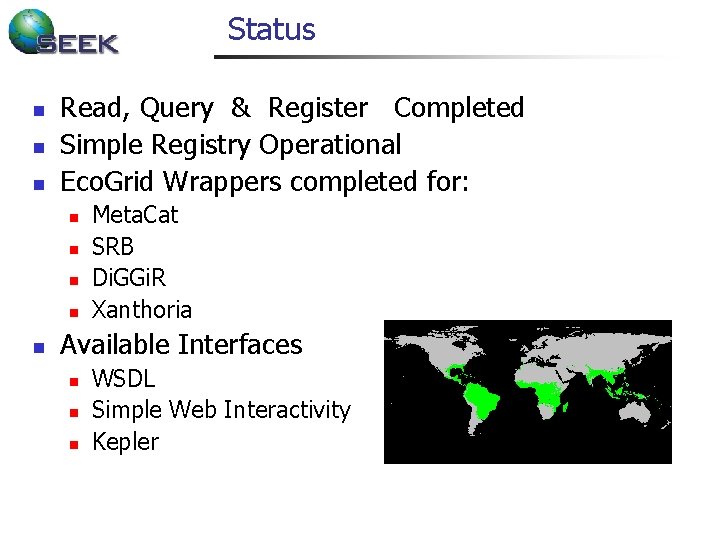Click the 'Available Interfaces' bullet text
Image resolution: width=720 pixels, height=540 pixels.
[181, 344]
